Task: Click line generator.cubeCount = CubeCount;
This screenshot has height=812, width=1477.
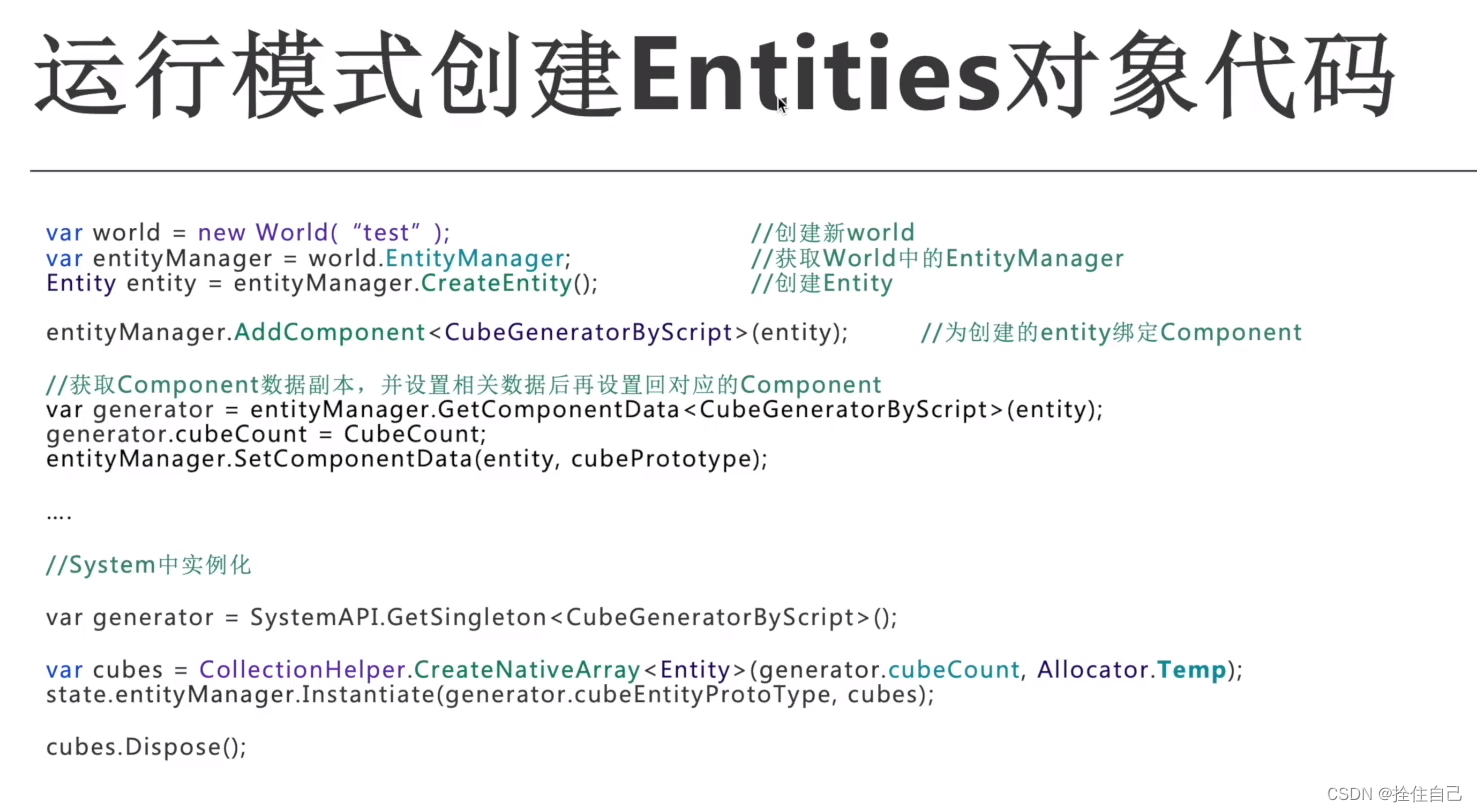Action: tap(266, 436)
